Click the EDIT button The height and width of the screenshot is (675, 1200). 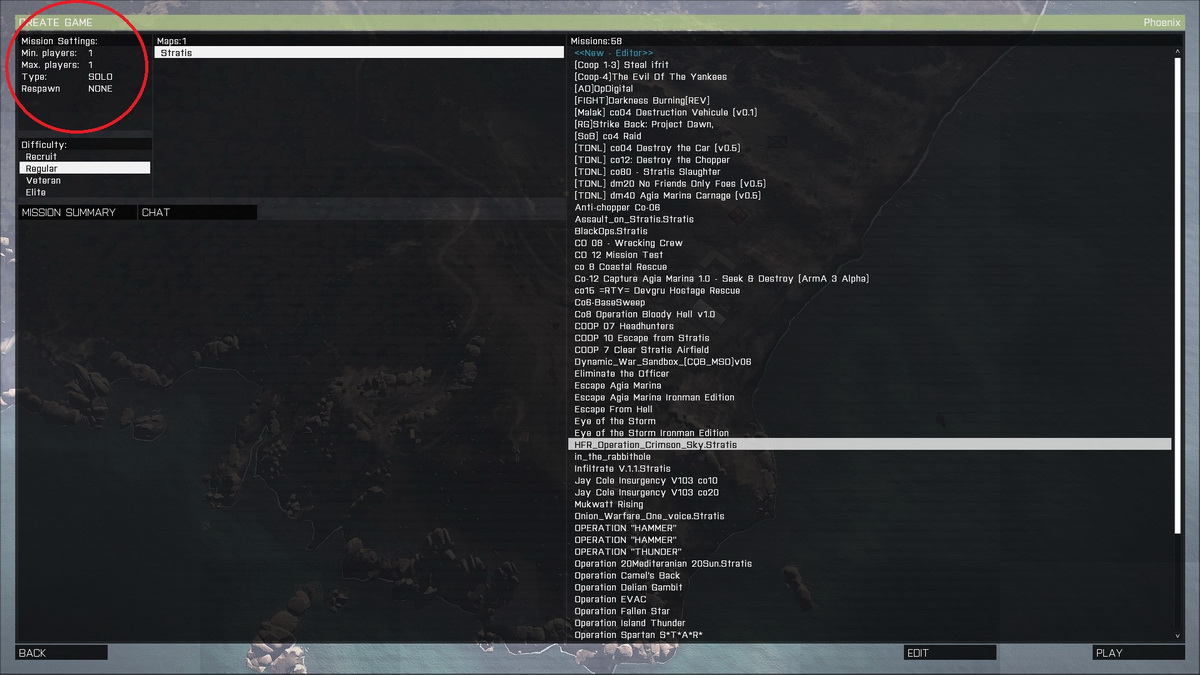949,652
